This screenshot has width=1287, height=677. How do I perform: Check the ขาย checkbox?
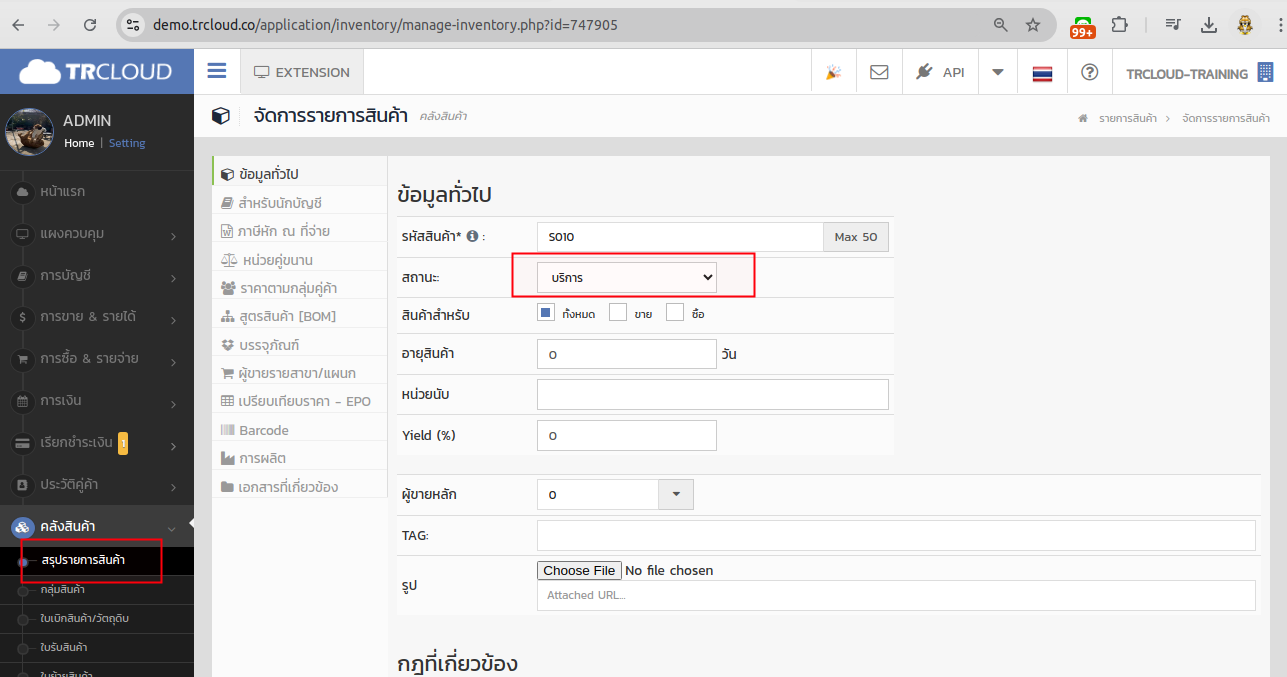pyautogui.click(x=618, y=313)
